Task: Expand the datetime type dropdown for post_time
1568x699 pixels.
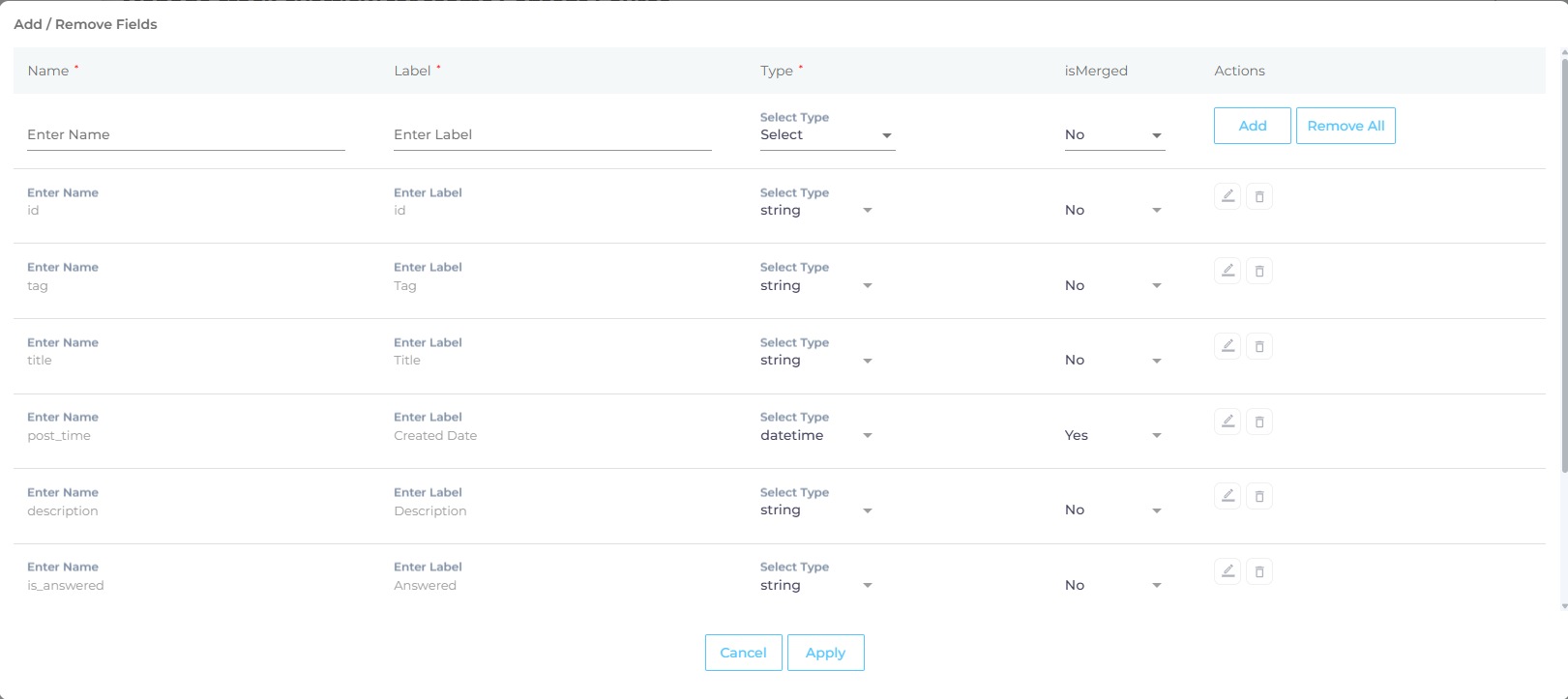Action: point(816,436)
